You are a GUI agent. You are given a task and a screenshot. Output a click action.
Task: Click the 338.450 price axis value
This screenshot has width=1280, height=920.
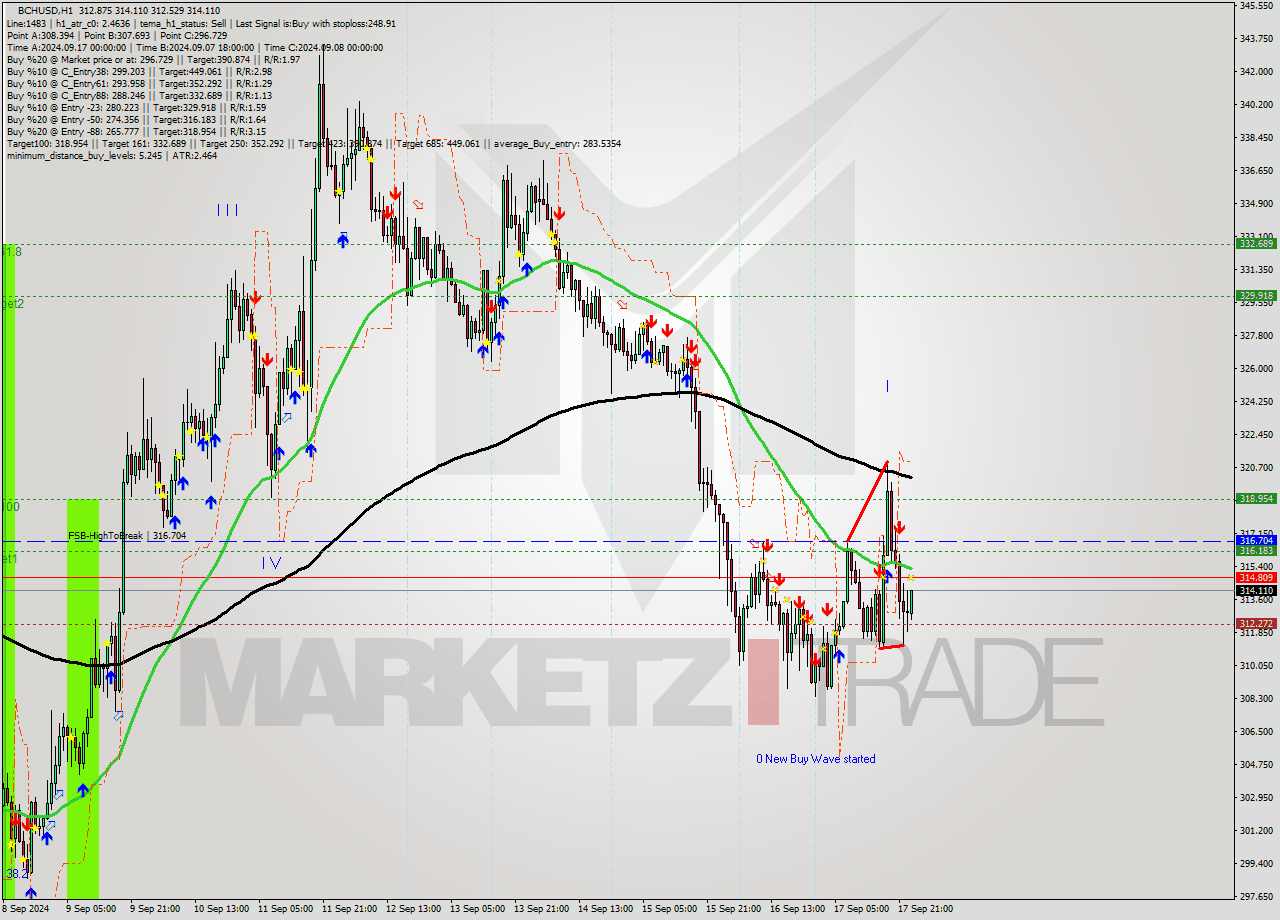click(1256, 138)
